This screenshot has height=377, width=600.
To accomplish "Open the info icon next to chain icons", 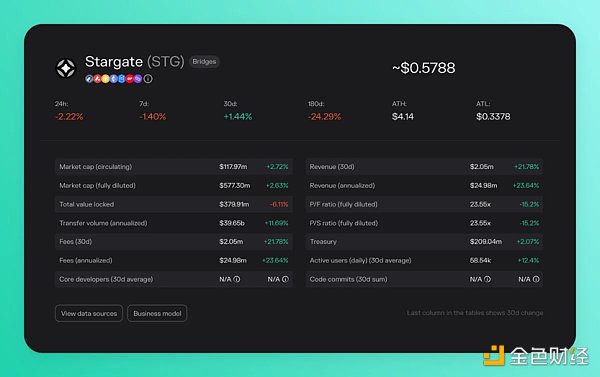I will (x=148, y=79).
